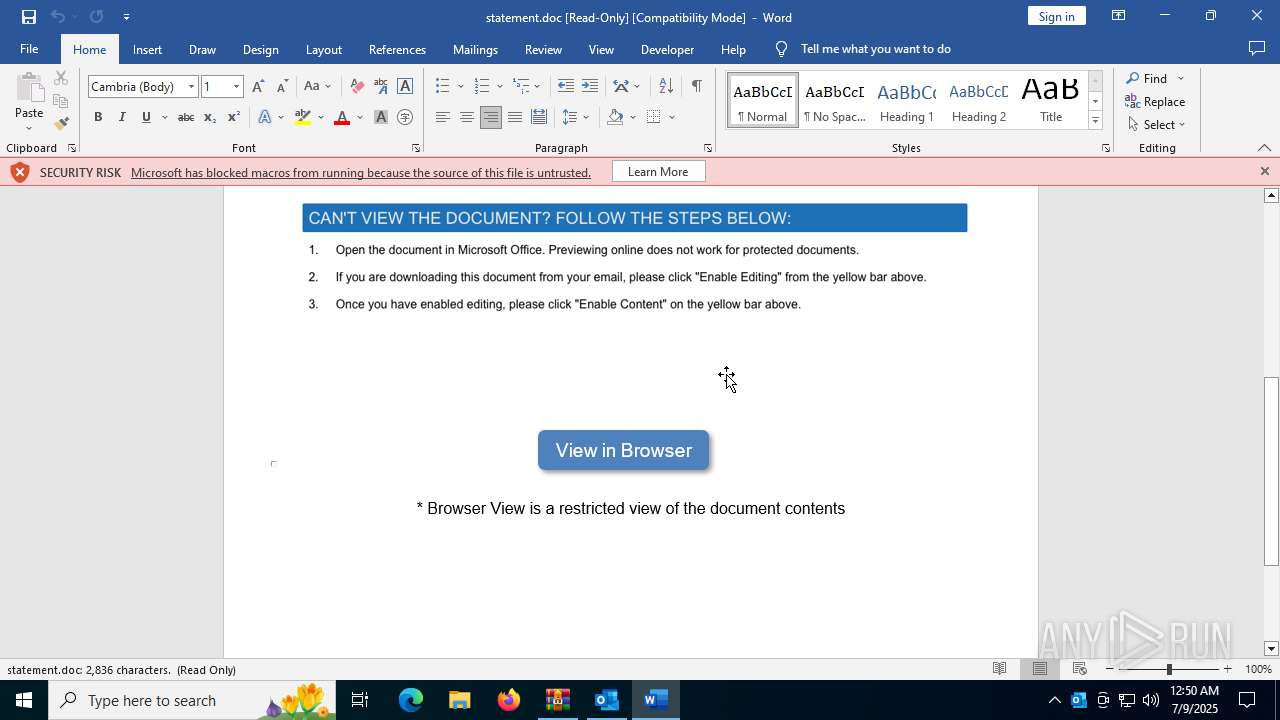Apply the Text Effects icon

pyautogui.click(x=265, y=117)
